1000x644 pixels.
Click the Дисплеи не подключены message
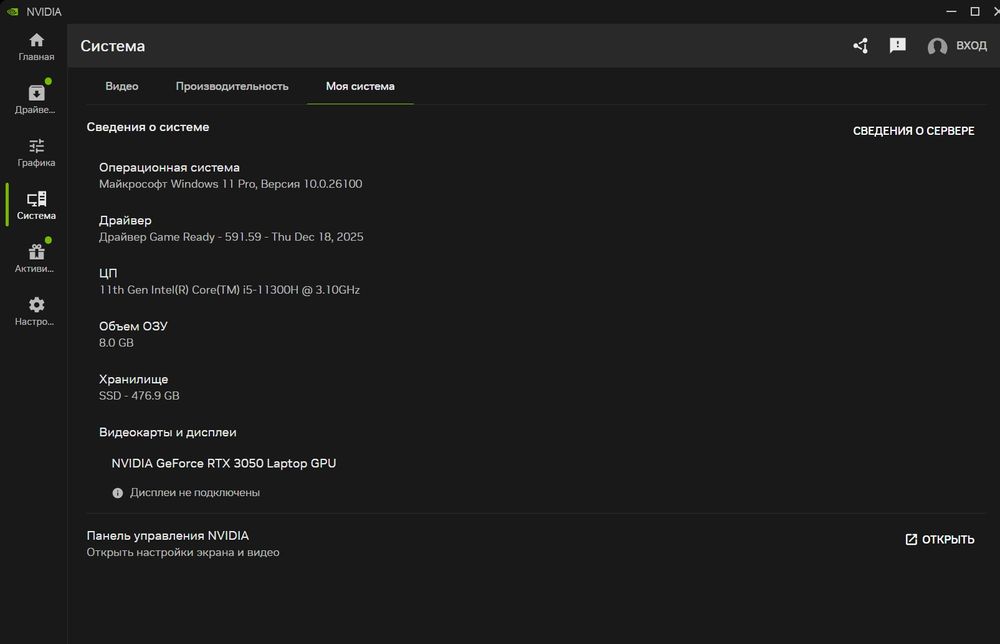195,492
